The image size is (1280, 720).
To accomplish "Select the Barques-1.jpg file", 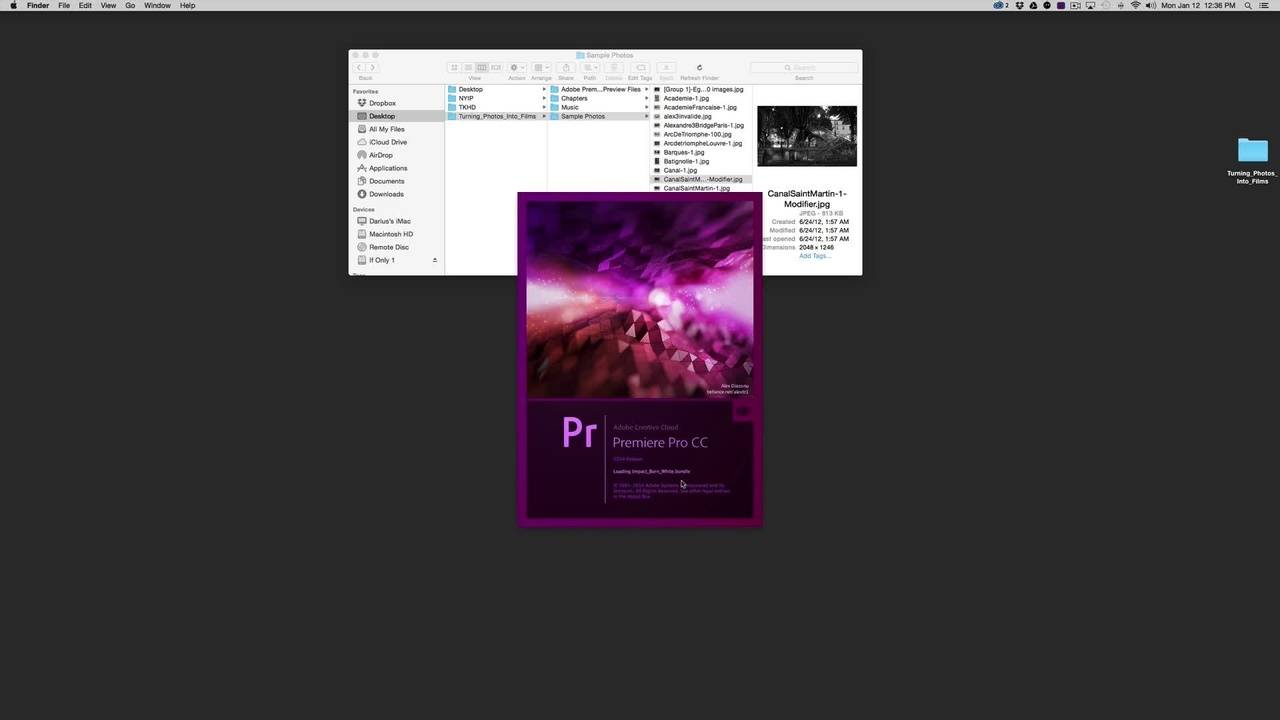I will pyautogui.click(x=702, y=152).
